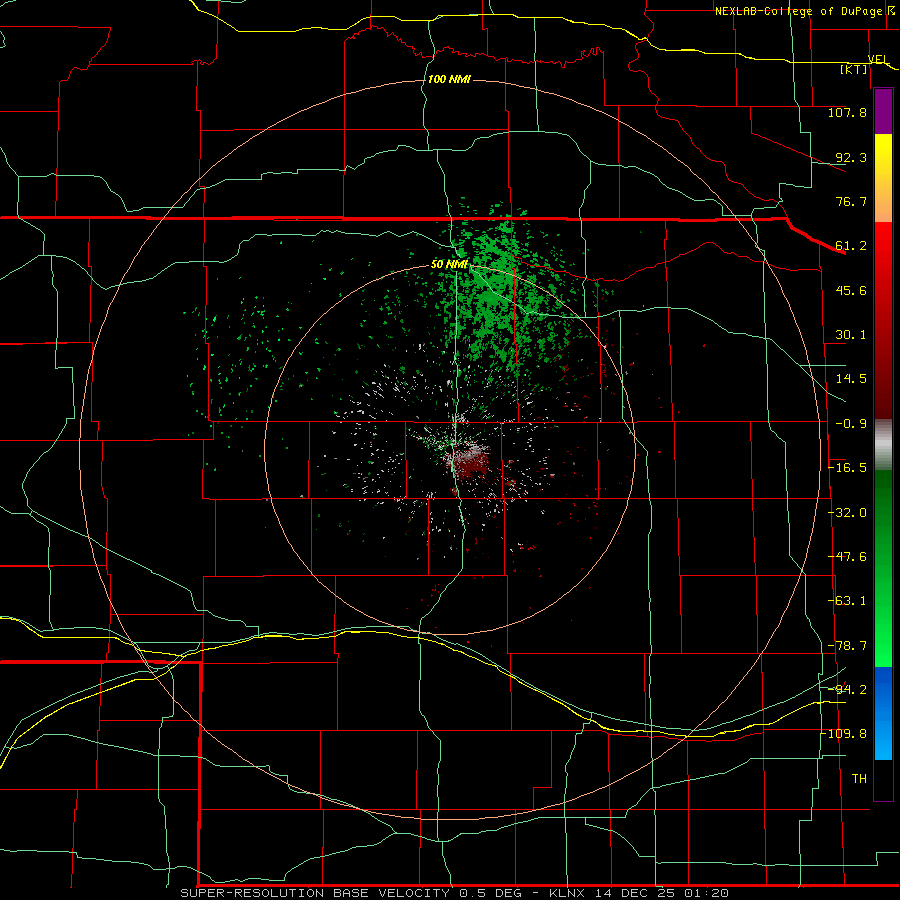Click the -109.8 legend value
900x900 pixels.
(844, 734)
